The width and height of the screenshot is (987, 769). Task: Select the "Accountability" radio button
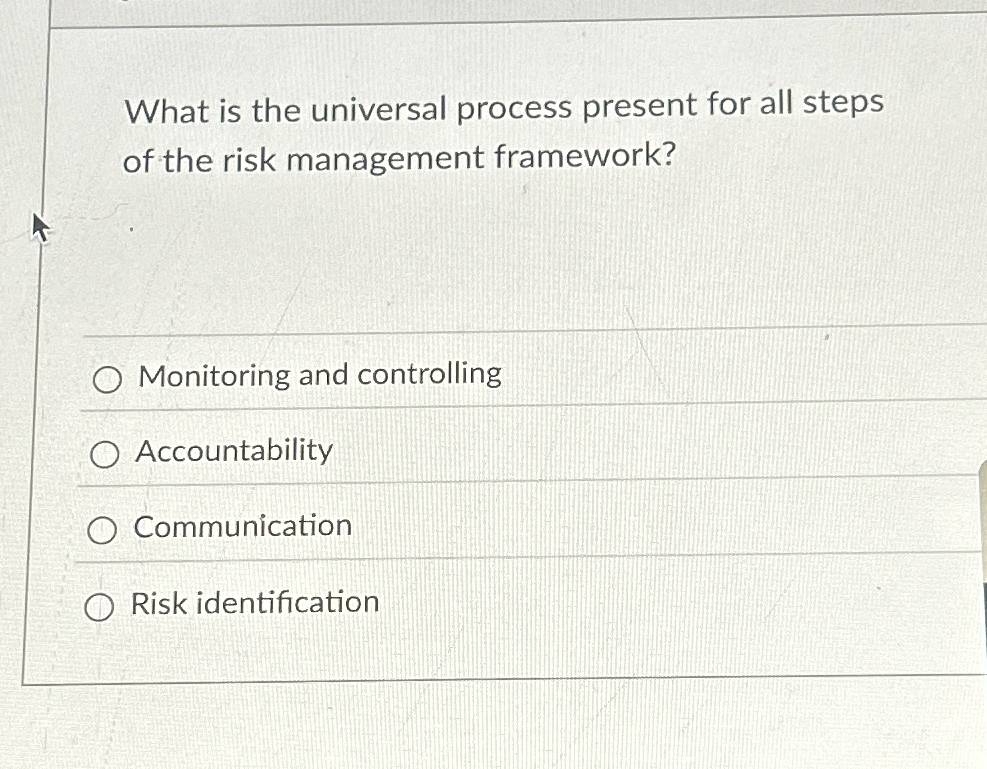pos(104,454)
